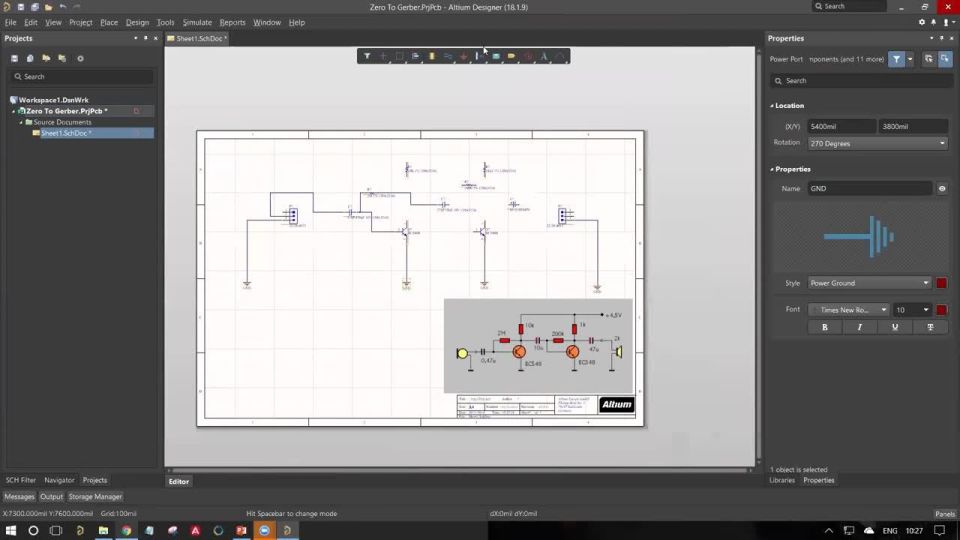Collapse Zero To Gerber.PrjPcb tree node
Image resolution: width=960 pixels, height=540 pixels.
click(13, 111)
